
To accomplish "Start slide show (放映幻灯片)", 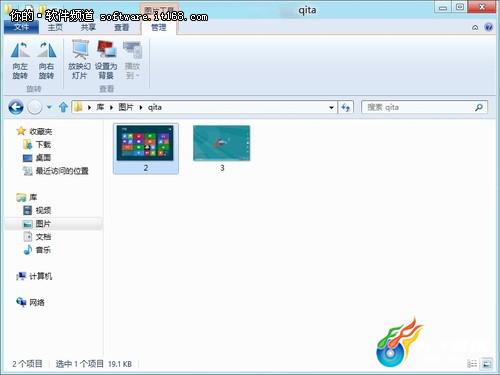I will click(x=80, y=60).
